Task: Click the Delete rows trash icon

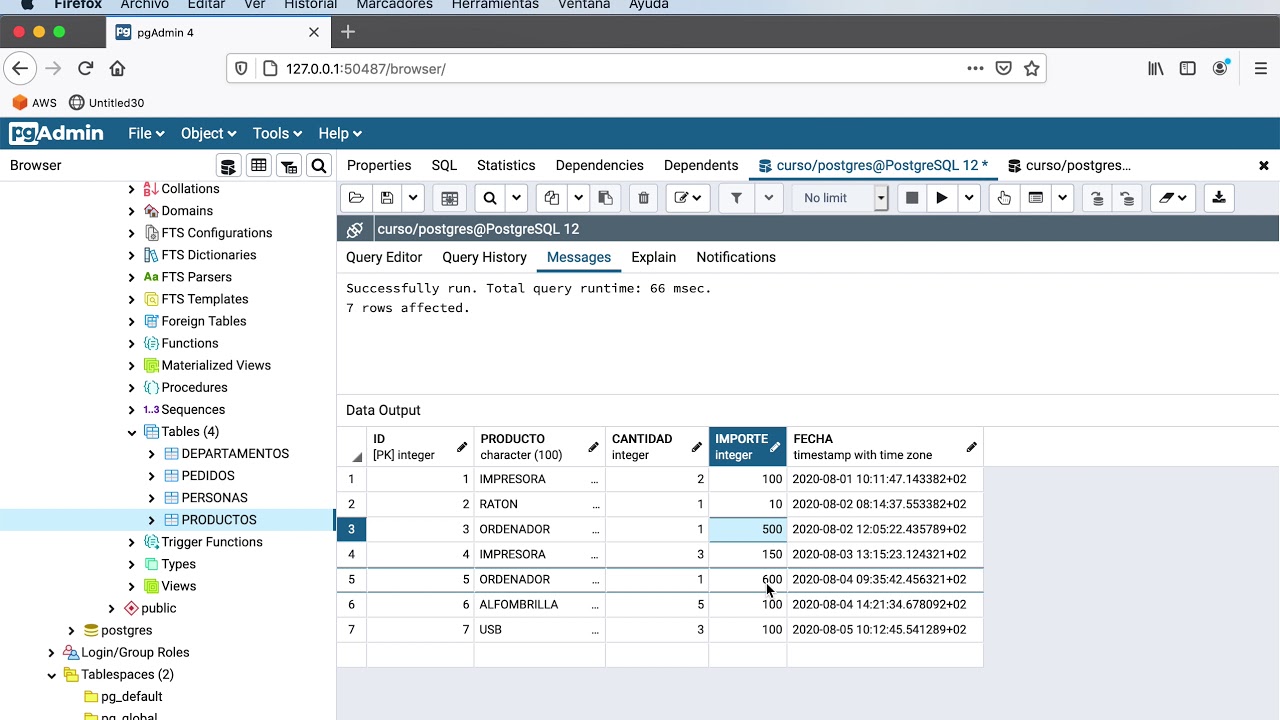Action: coord(644,198)
